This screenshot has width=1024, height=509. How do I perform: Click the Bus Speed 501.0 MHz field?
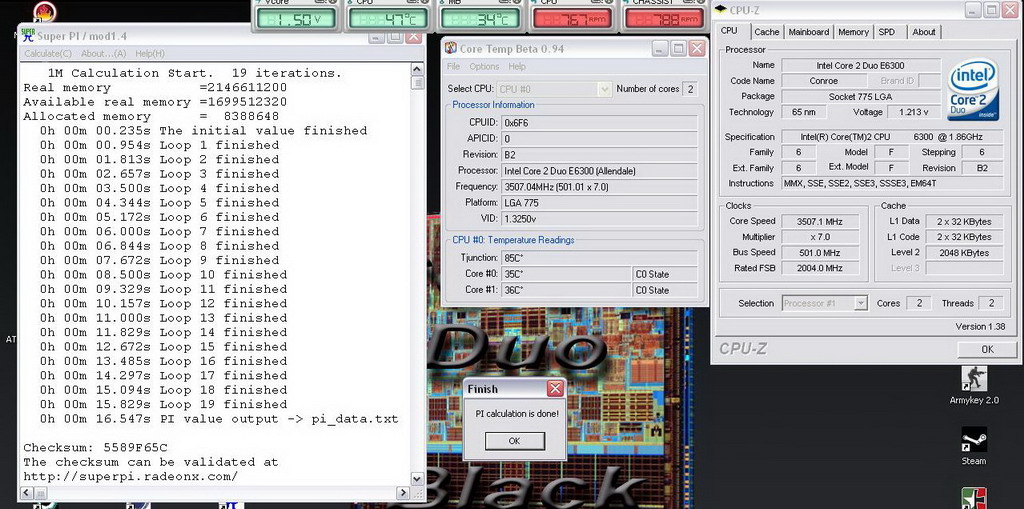(820, 253)
